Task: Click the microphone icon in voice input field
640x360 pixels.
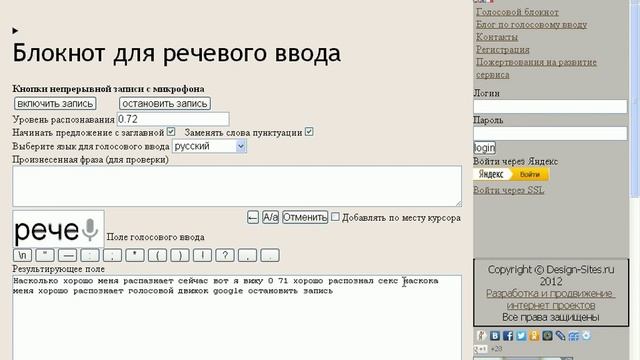Action: pyautogui.click(x=90, y=229)
